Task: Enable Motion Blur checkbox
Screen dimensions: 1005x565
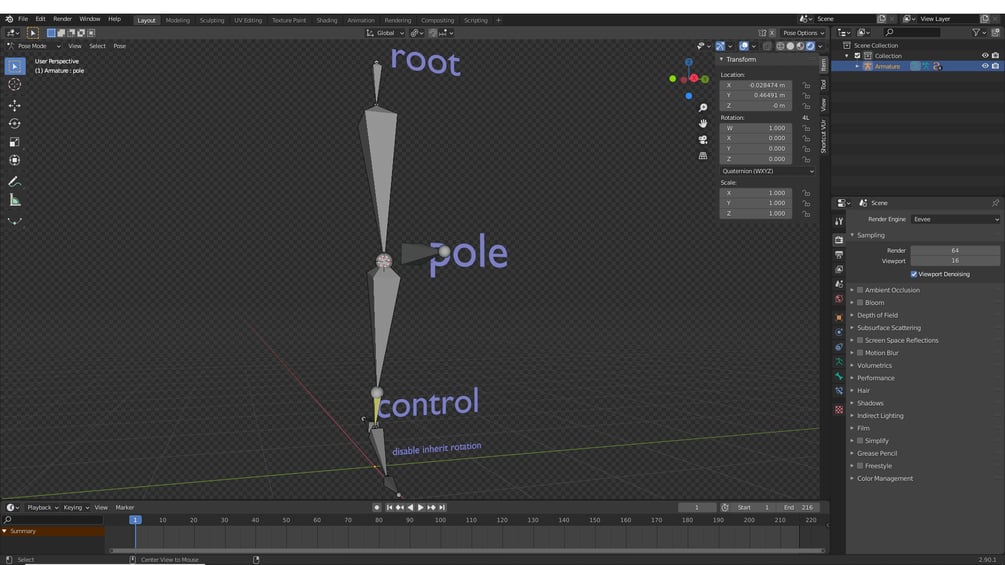Action: (860, 353)
